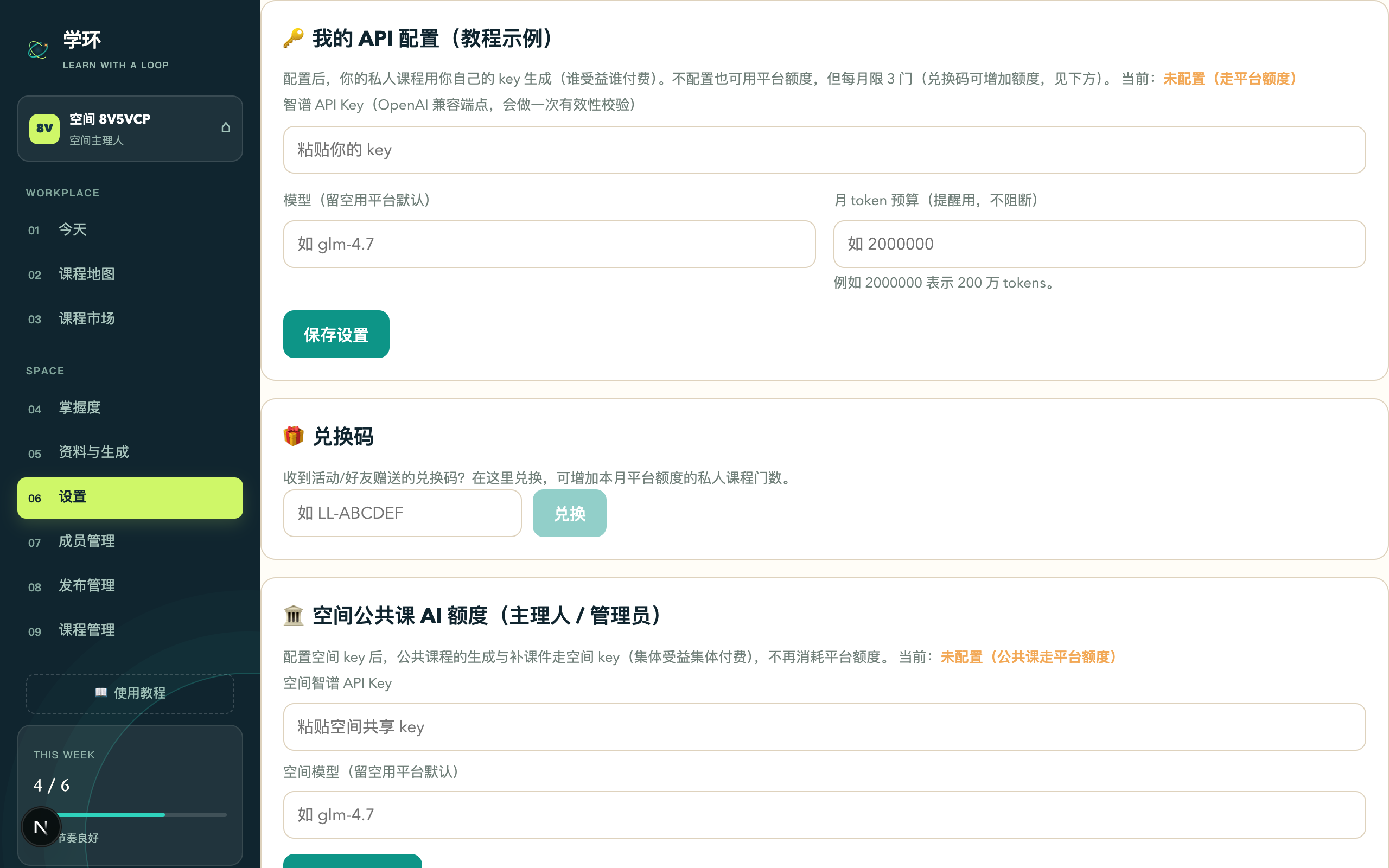Click the round N avatar icon
Image resolution: width=1389 pixels, height=868 pixels.
[41, 827]
